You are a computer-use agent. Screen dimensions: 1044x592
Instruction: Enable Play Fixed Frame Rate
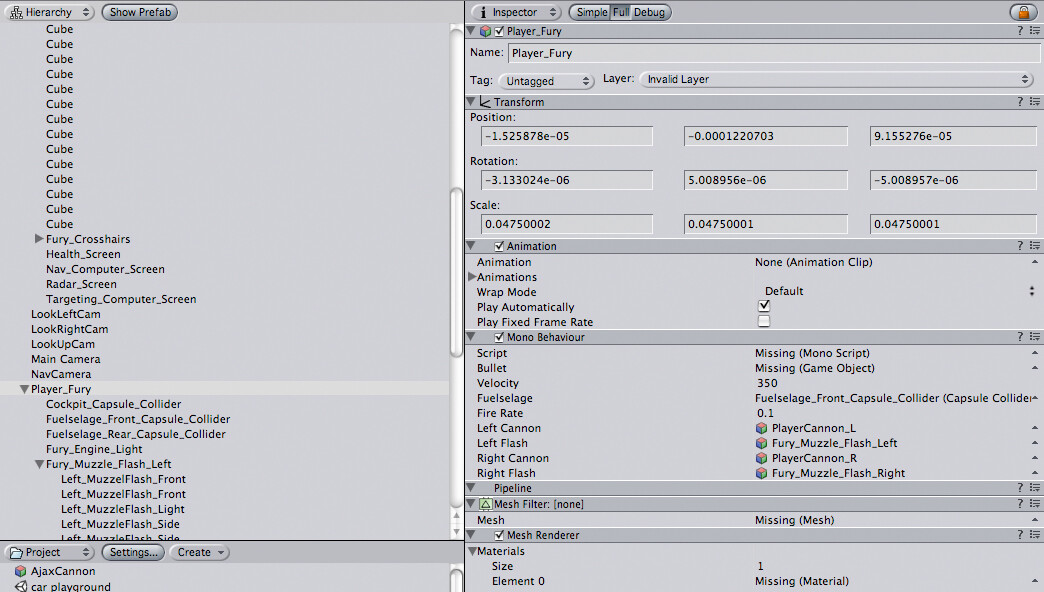click(764, 320)
